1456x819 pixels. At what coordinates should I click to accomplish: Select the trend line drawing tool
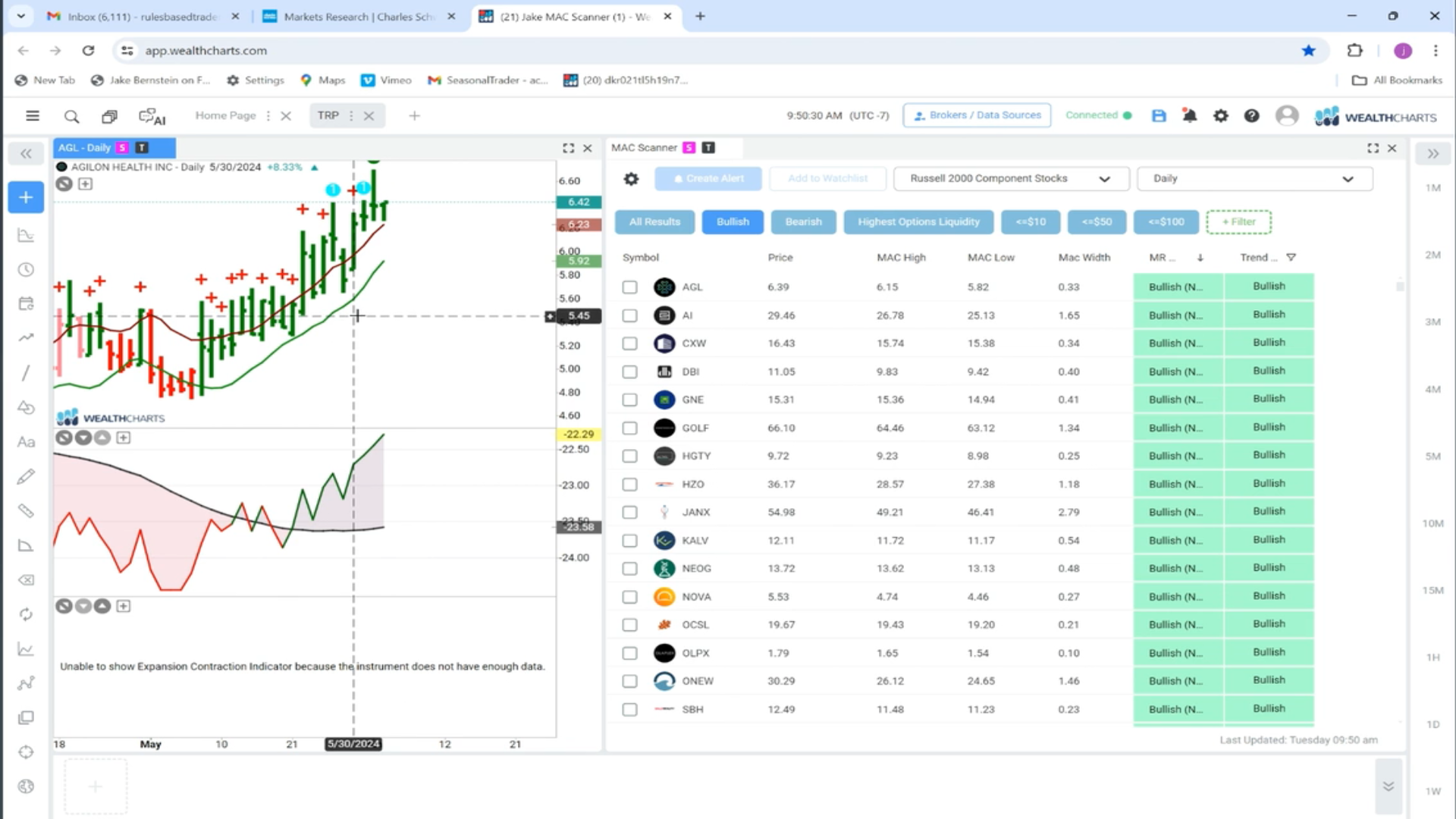(x=26, y=373)
